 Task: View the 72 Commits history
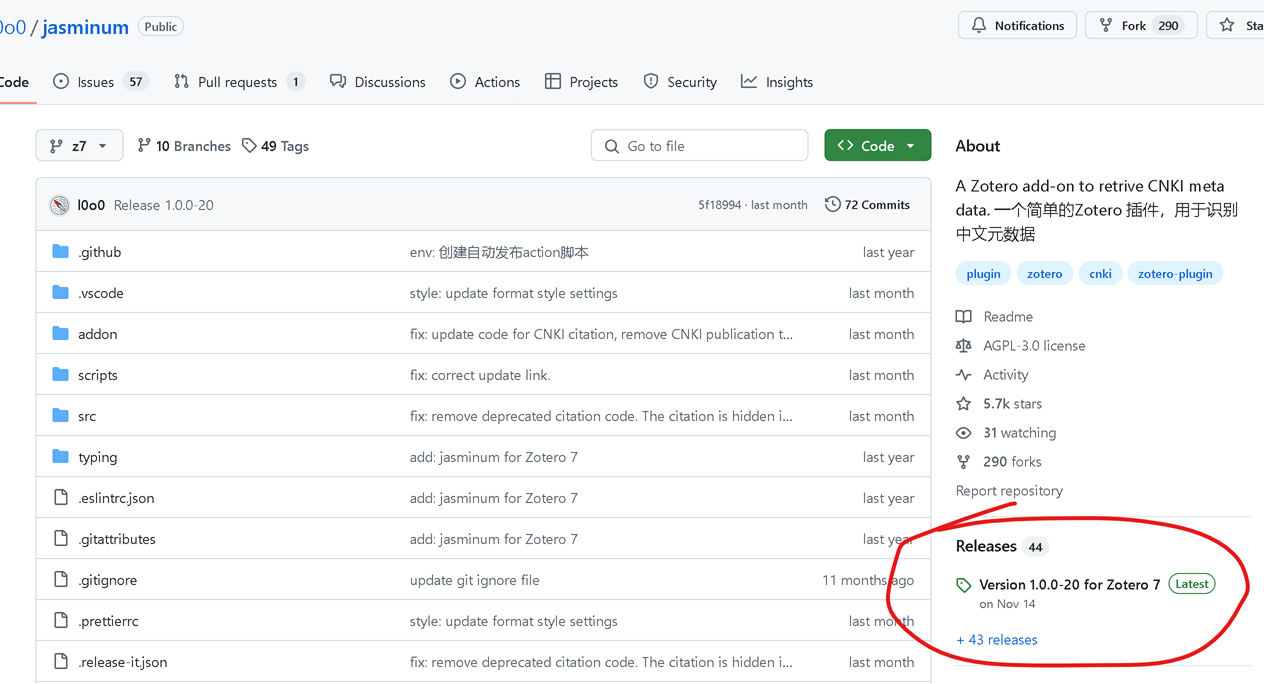867,205
